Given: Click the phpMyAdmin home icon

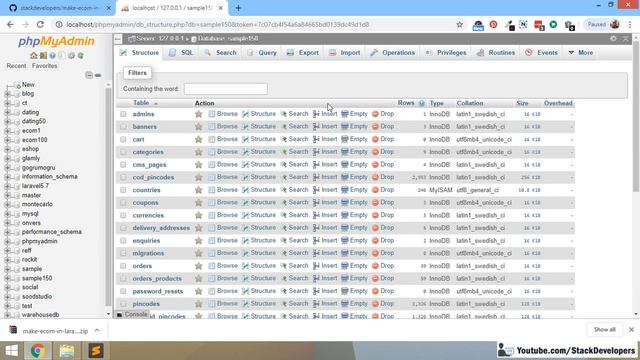Looking at the screenshot, I should point(33,56).
